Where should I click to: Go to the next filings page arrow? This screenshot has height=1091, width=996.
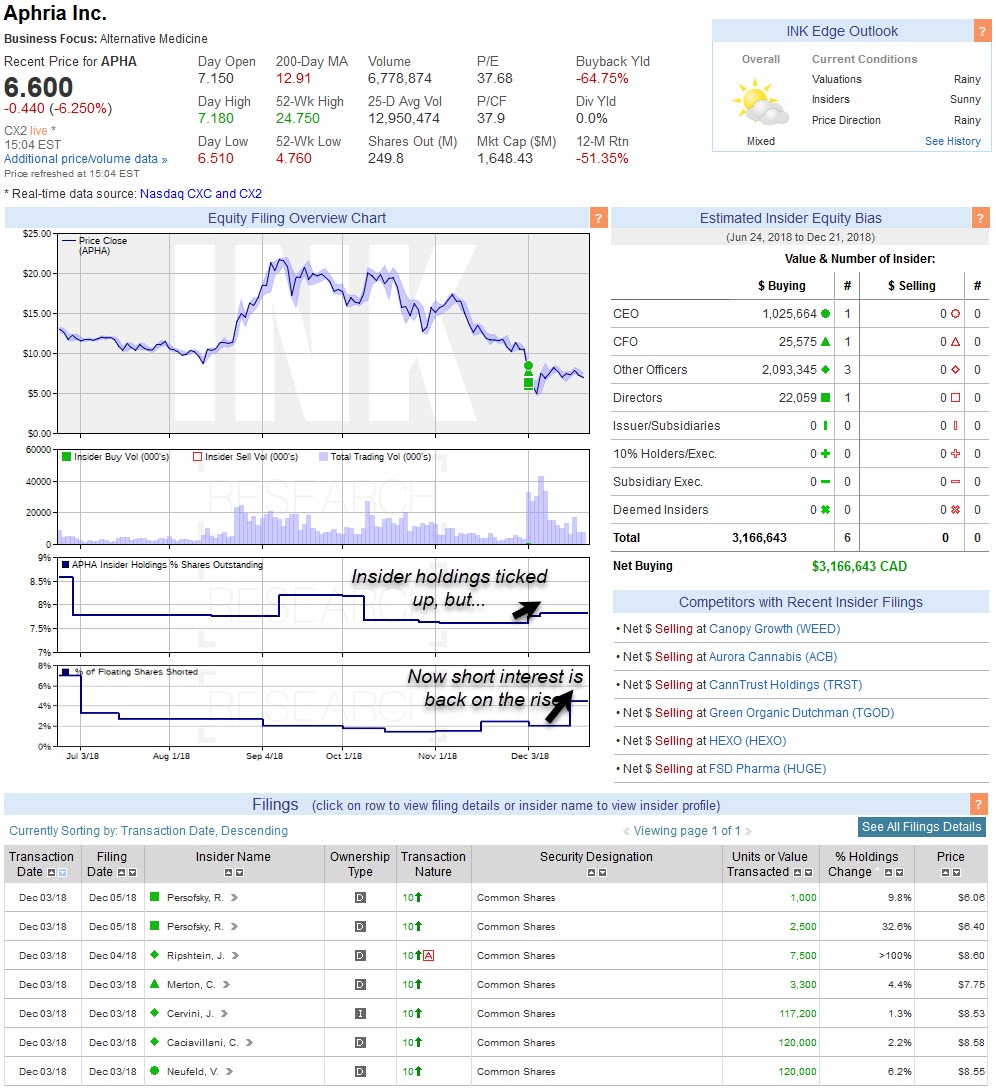(x=748, y=831)
